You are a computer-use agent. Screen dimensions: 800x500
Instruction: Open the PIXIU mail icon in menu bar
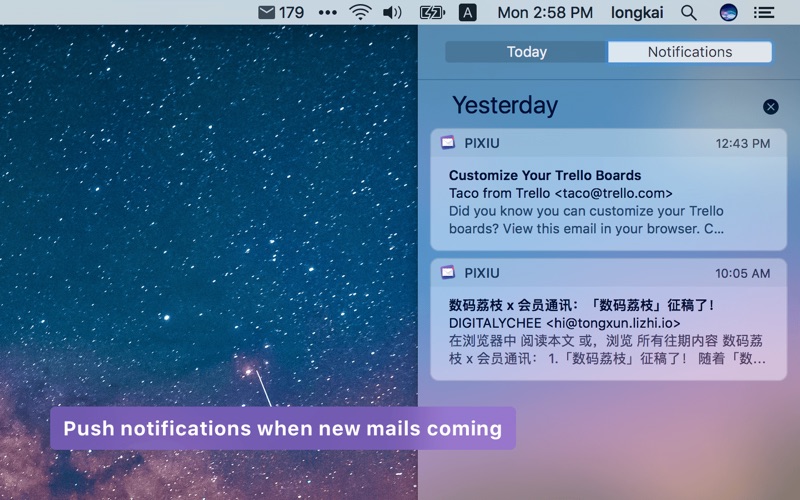tap(266, 12)
